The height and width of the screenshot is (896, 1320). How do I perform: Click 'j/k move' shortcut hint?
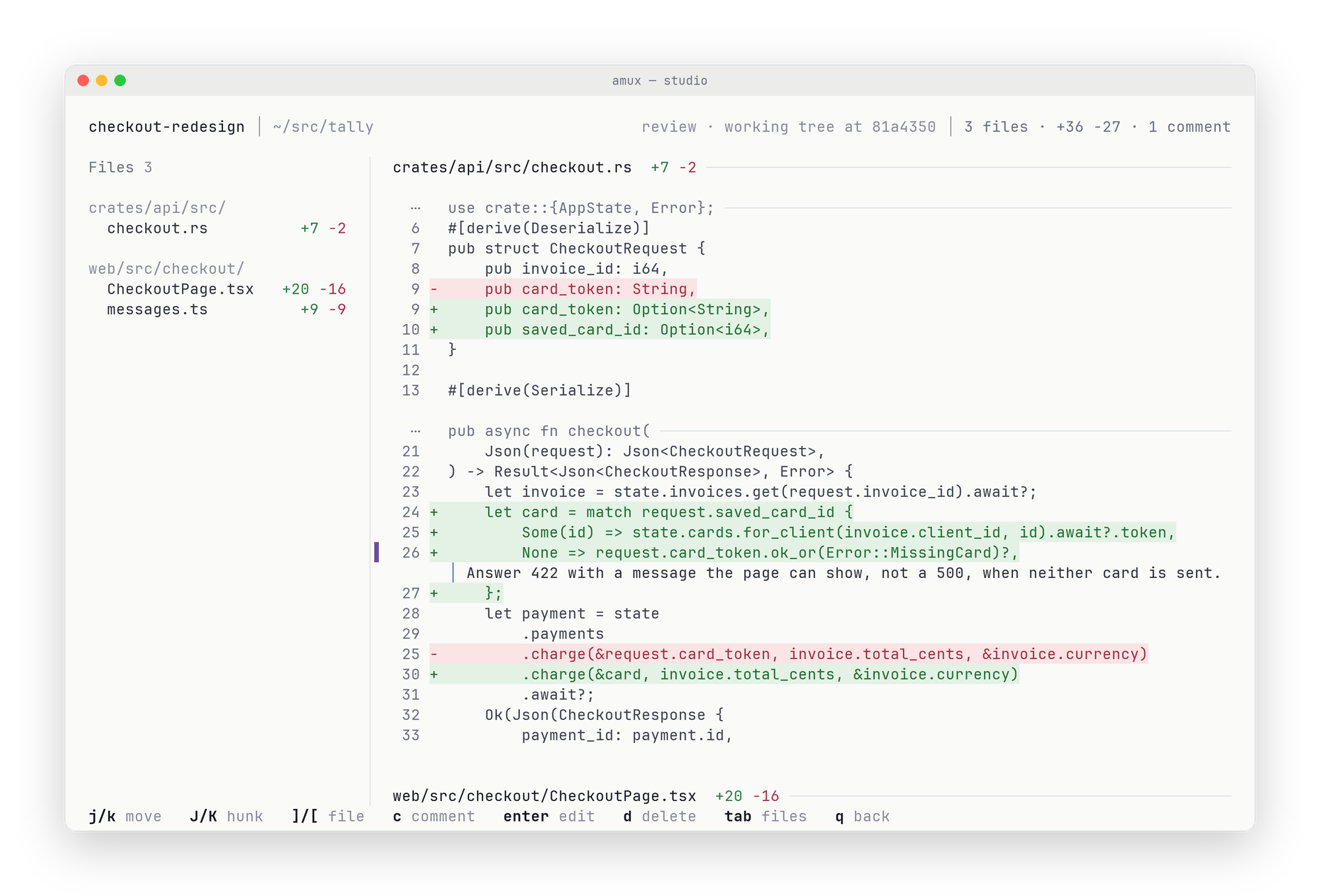pyautogui.click(x=125, y=817)
